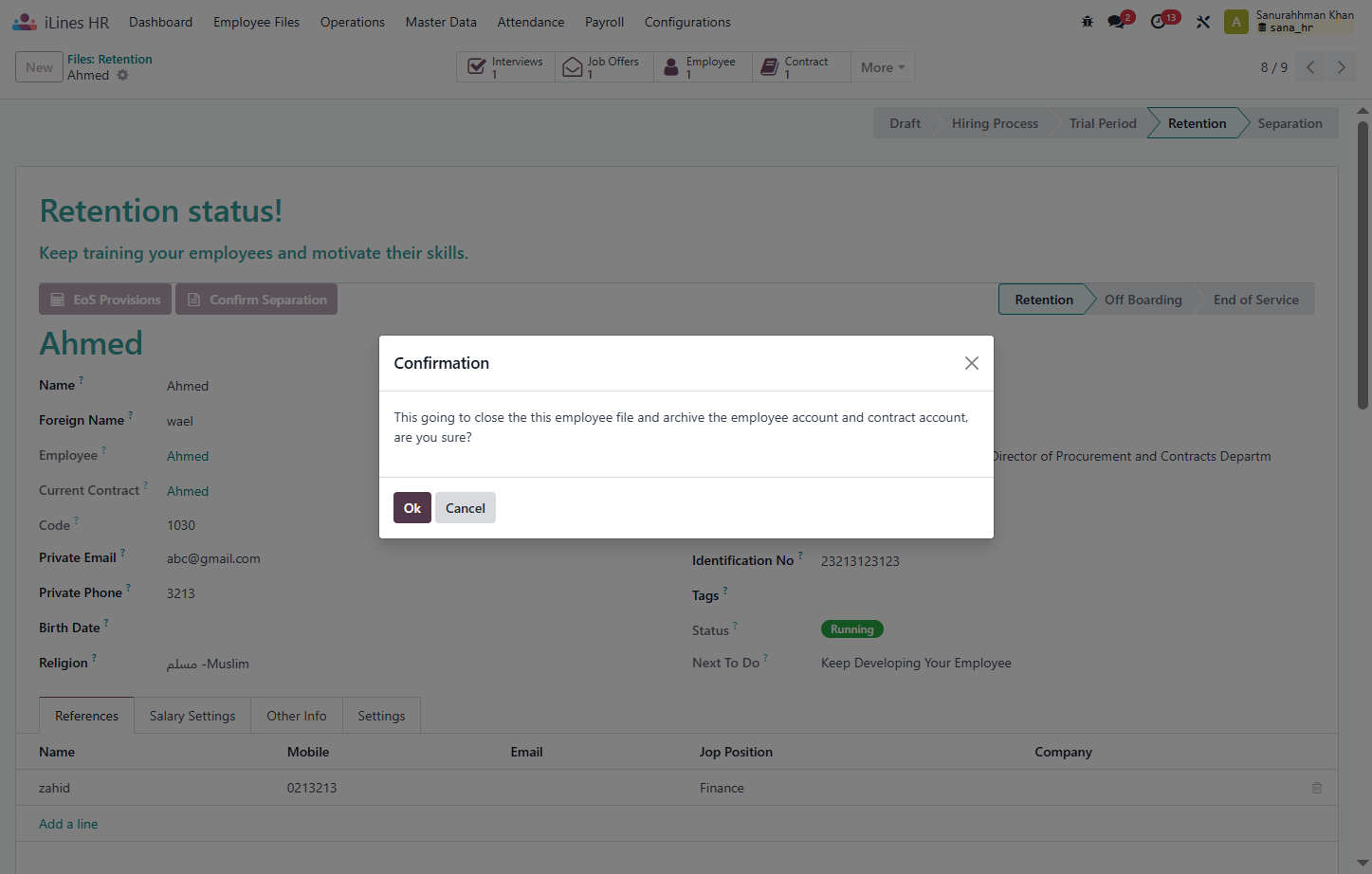
Task: Open the Dashboard menu
Action: 161,22
